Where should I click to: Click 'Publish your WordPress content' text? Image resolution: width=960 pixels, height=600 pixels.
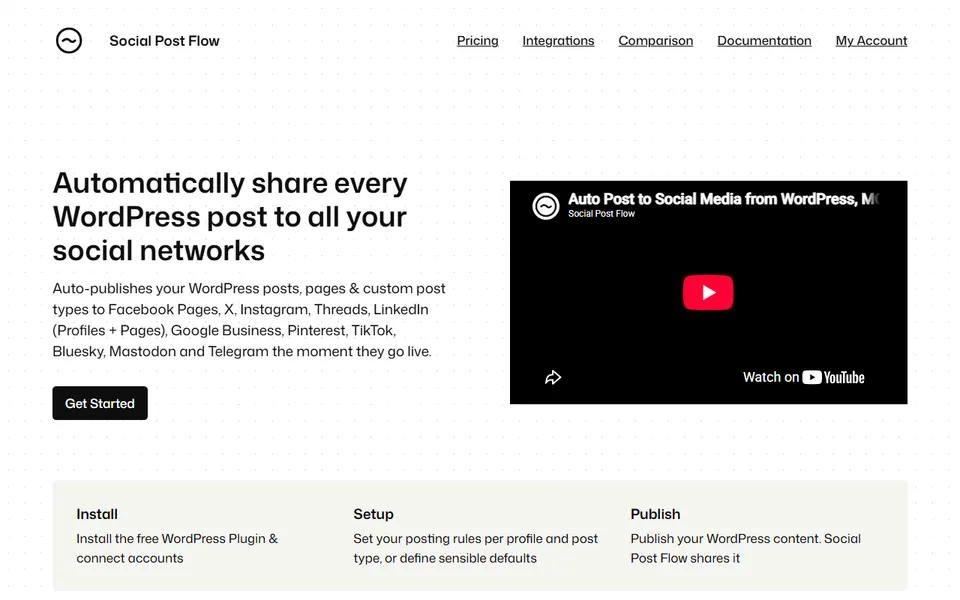tap(746, 549)
